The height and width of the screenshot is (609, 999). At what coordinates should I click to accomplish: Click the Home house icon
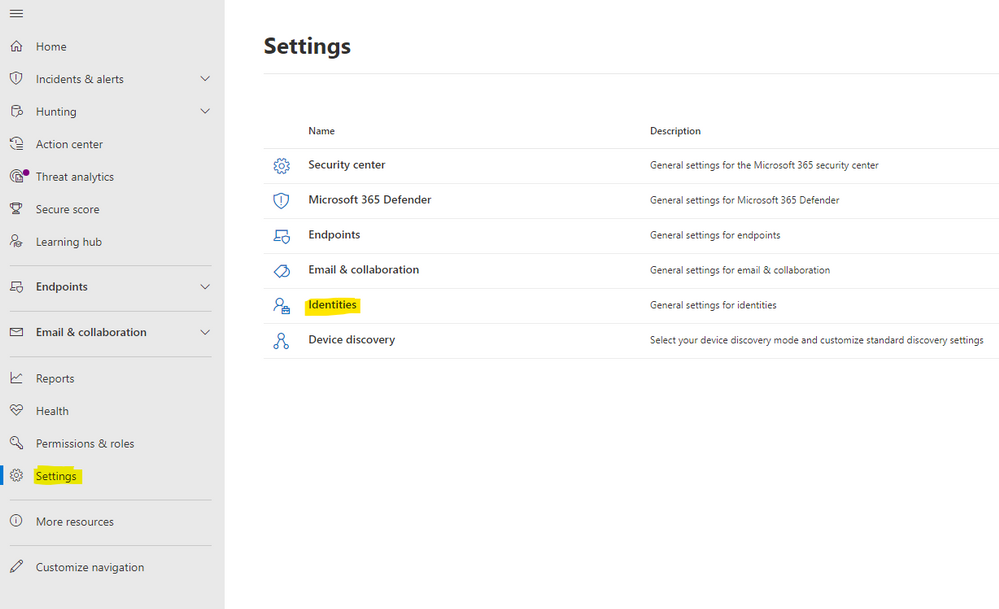click(17, 46)
